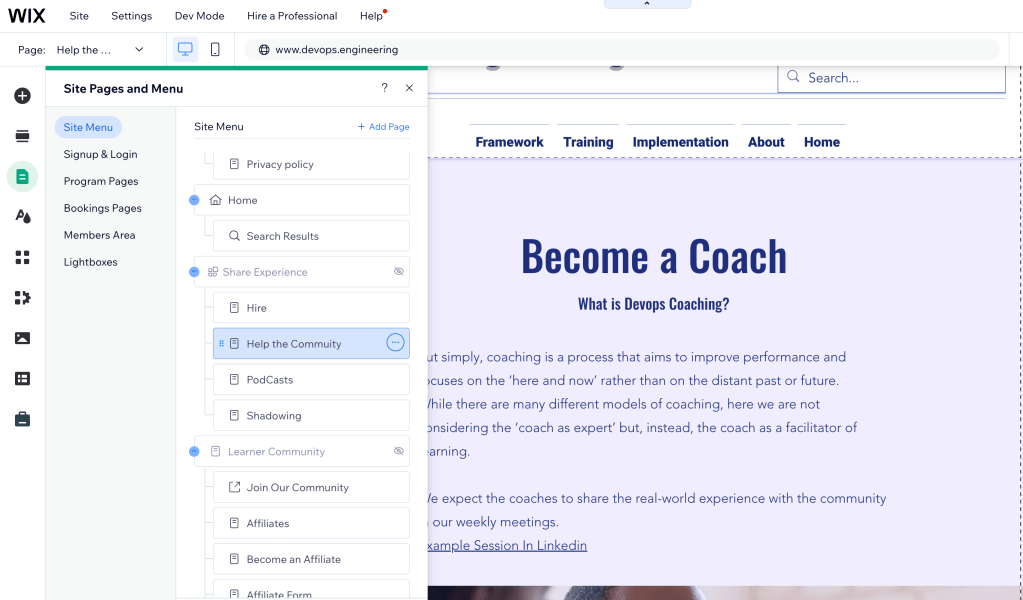Open the Help menu
The height and width of the screenshot is (600, 1023).
(371, 16)
